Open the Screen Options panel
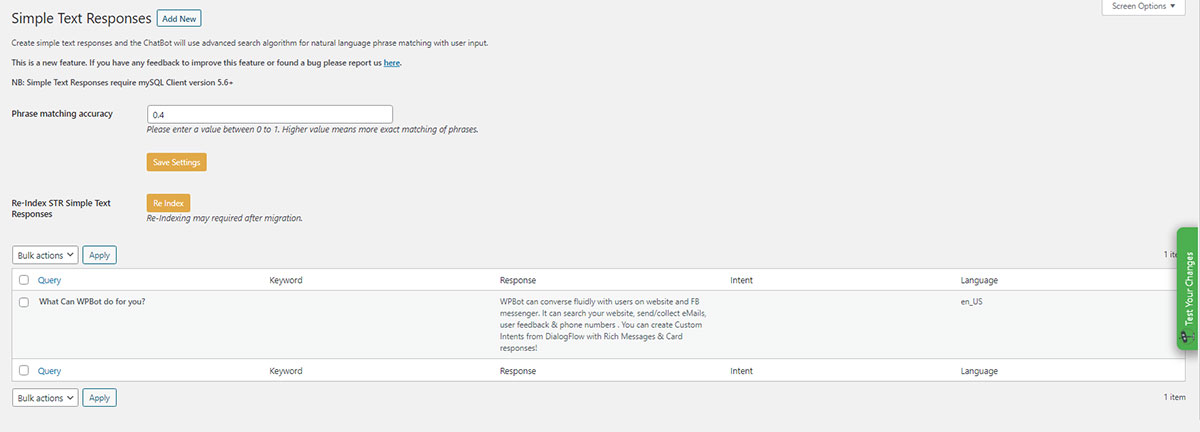This screenshot has height=432, width=1200. coord(1144,6)
